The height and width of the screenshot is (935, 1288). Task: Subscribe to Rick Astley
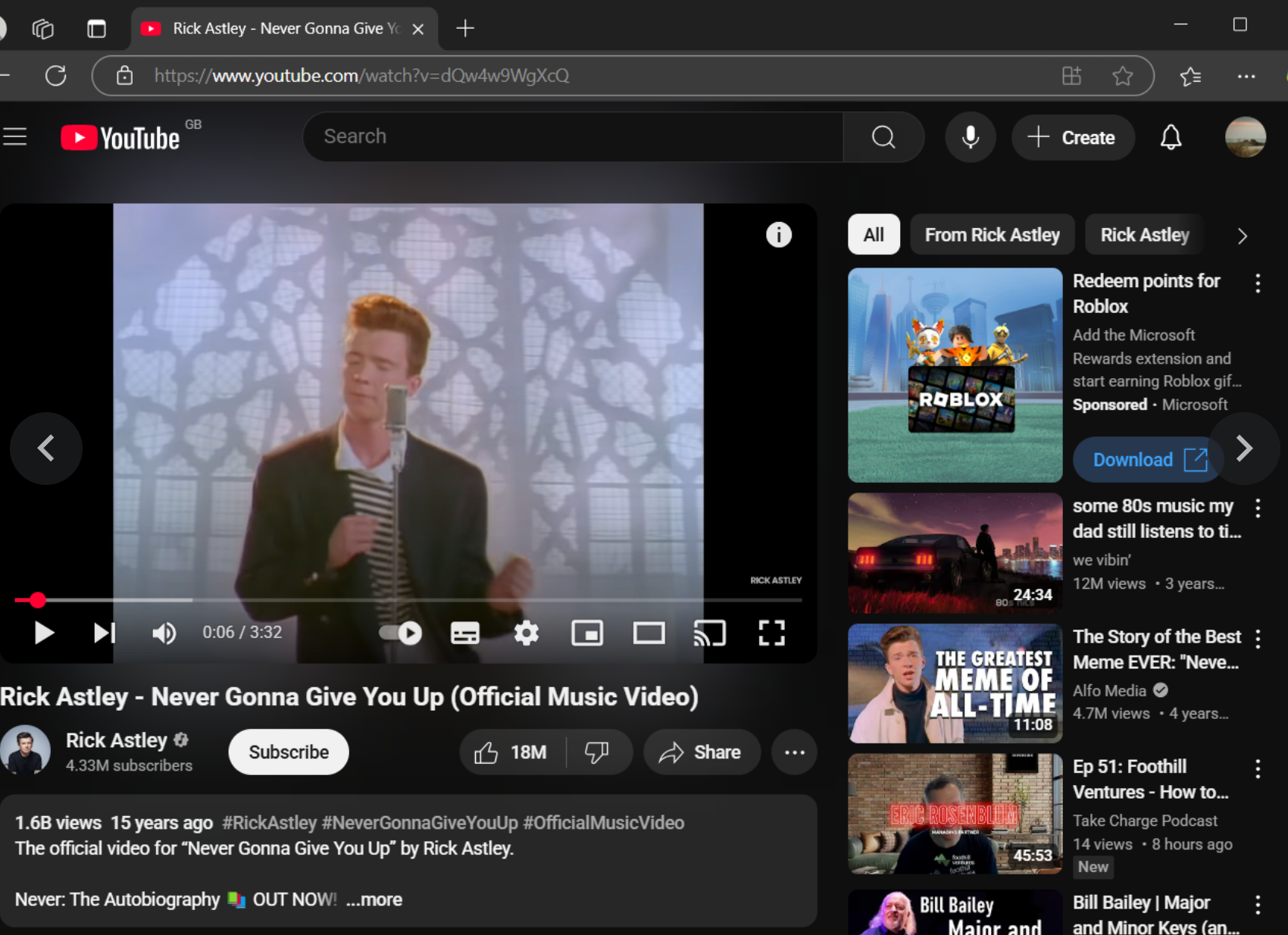pos(288,752)
